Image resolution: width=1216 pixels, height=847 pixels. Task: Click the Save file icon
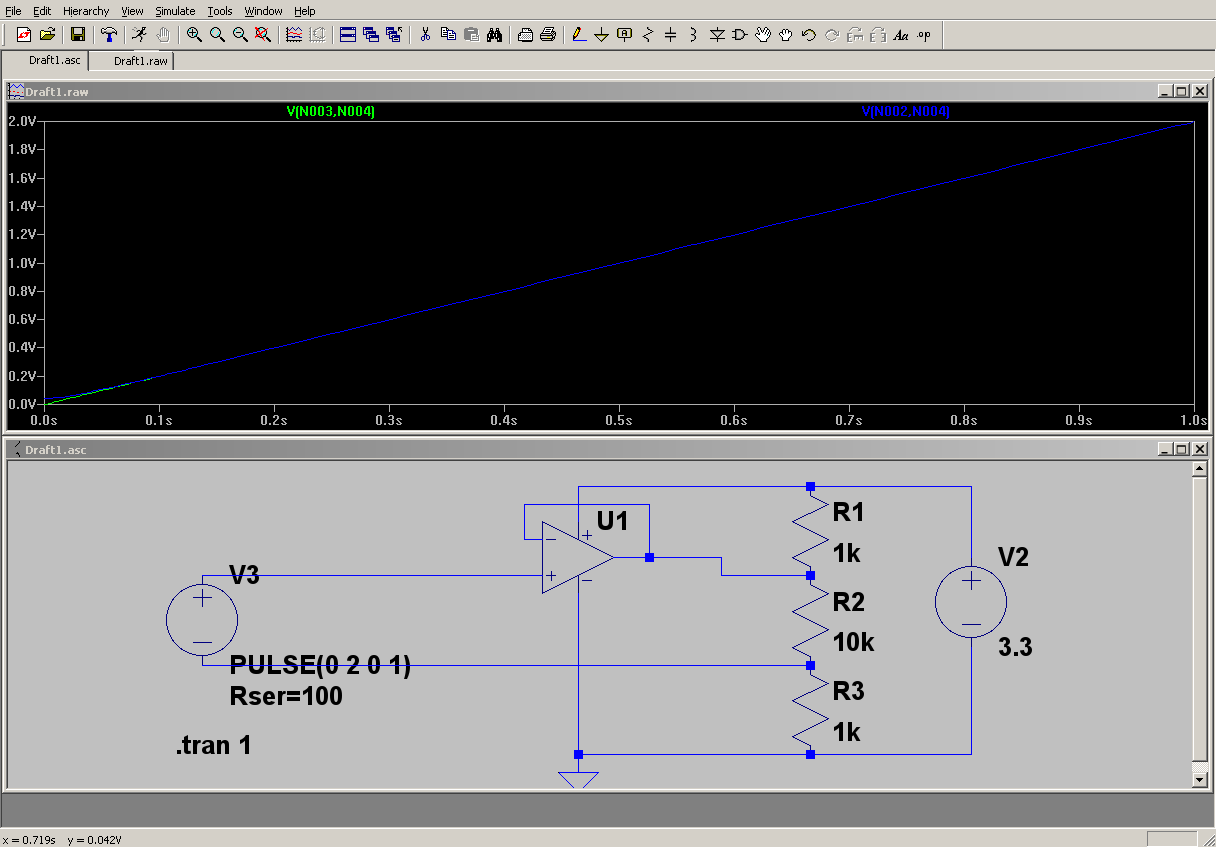(77, 35)
